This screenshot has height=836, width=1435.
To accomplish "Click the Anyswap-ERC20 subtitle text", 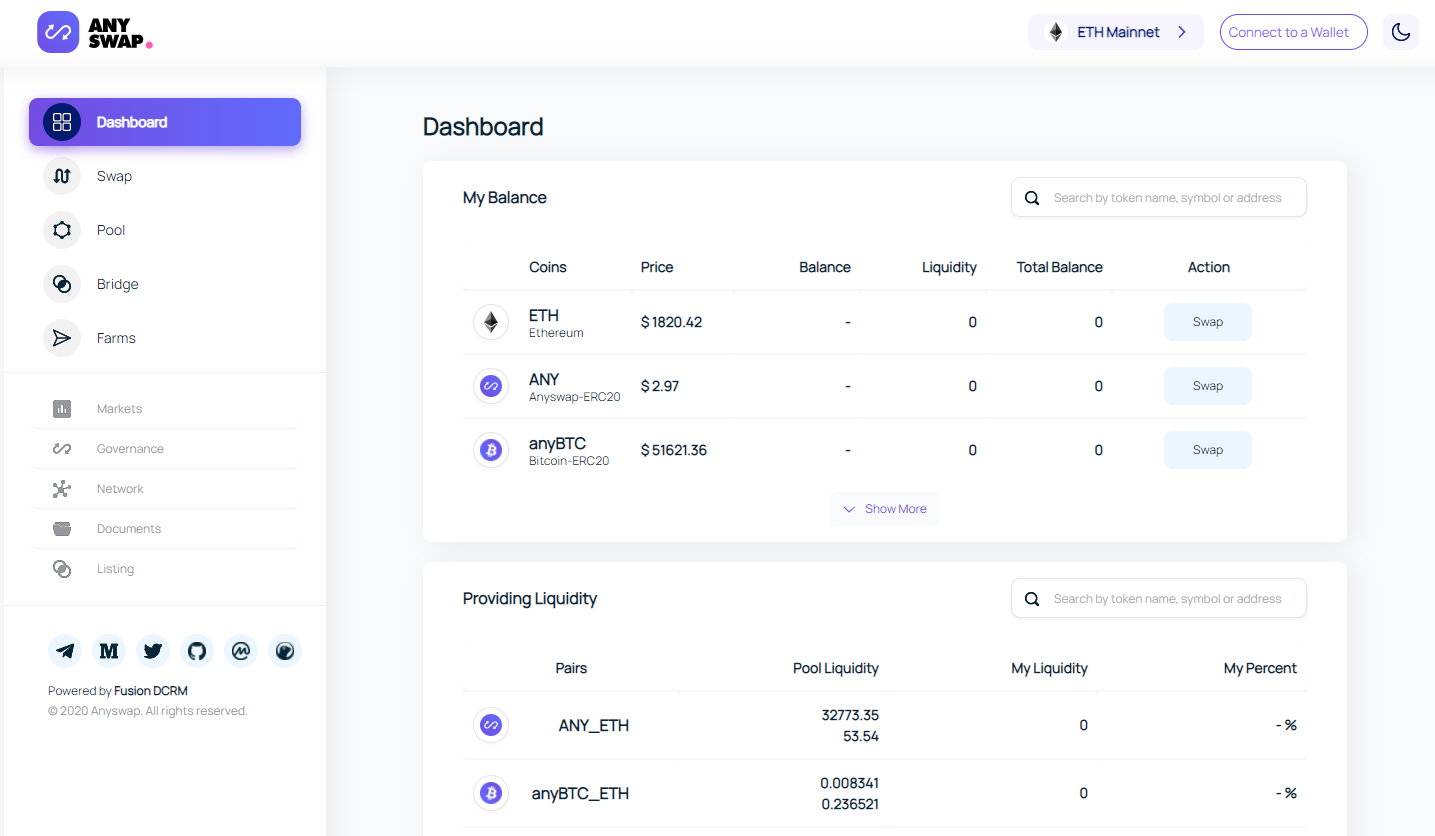I will tap(575, 397).
